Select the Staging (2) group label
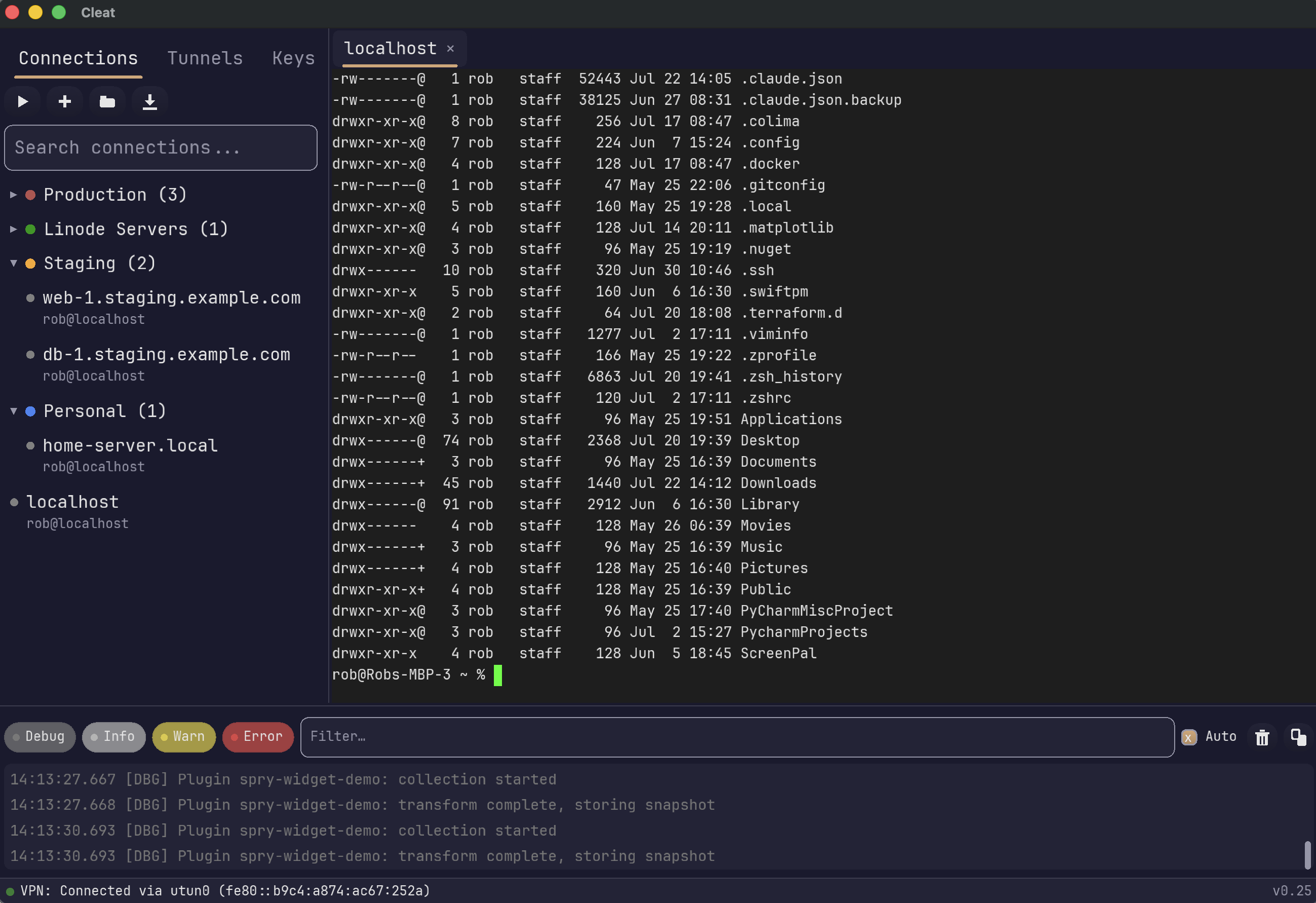 99,264
